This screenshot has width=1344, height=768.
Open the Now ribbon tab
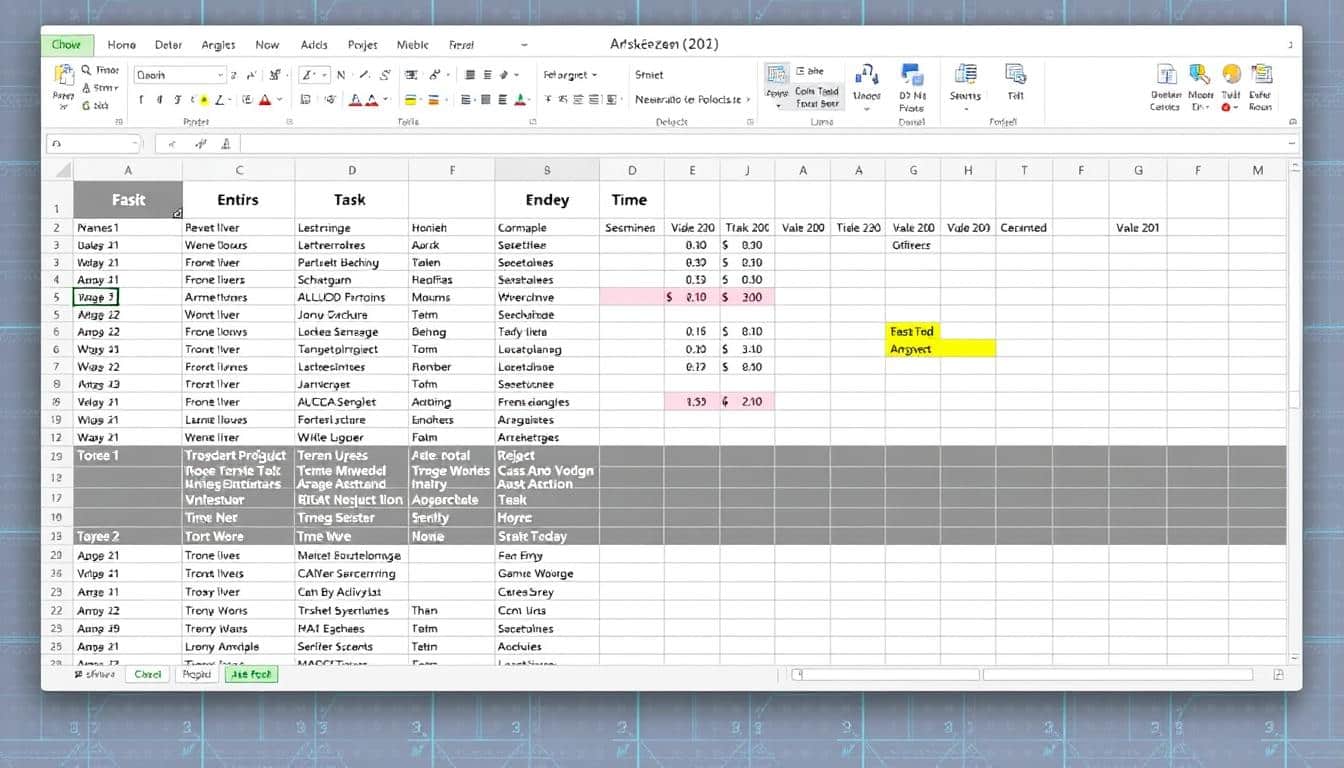(x=267, y=45)
